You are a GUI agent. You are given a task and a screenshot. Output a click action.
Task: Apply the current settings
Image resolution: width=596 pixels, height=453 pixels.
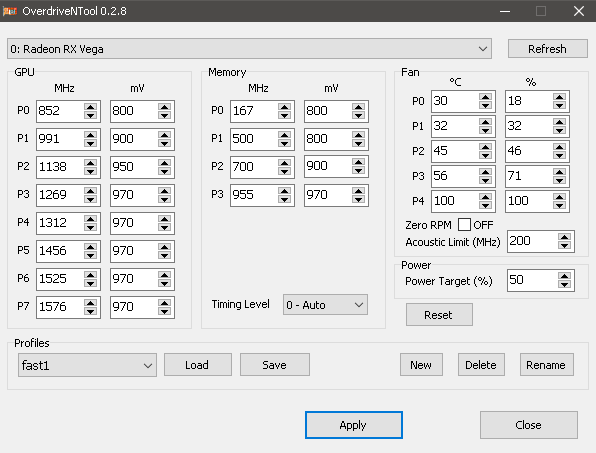pyautogui.click(x=353, y=425)
